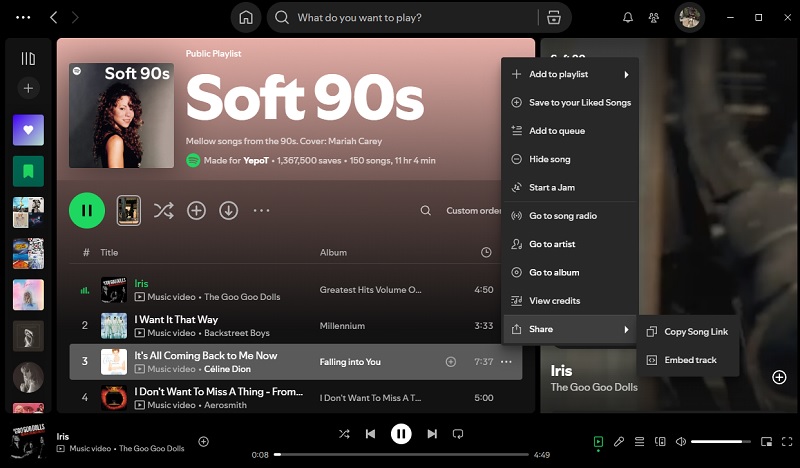Skip to previous track
Viewport: 800px width, 468px height.
[x=370, y=434]
